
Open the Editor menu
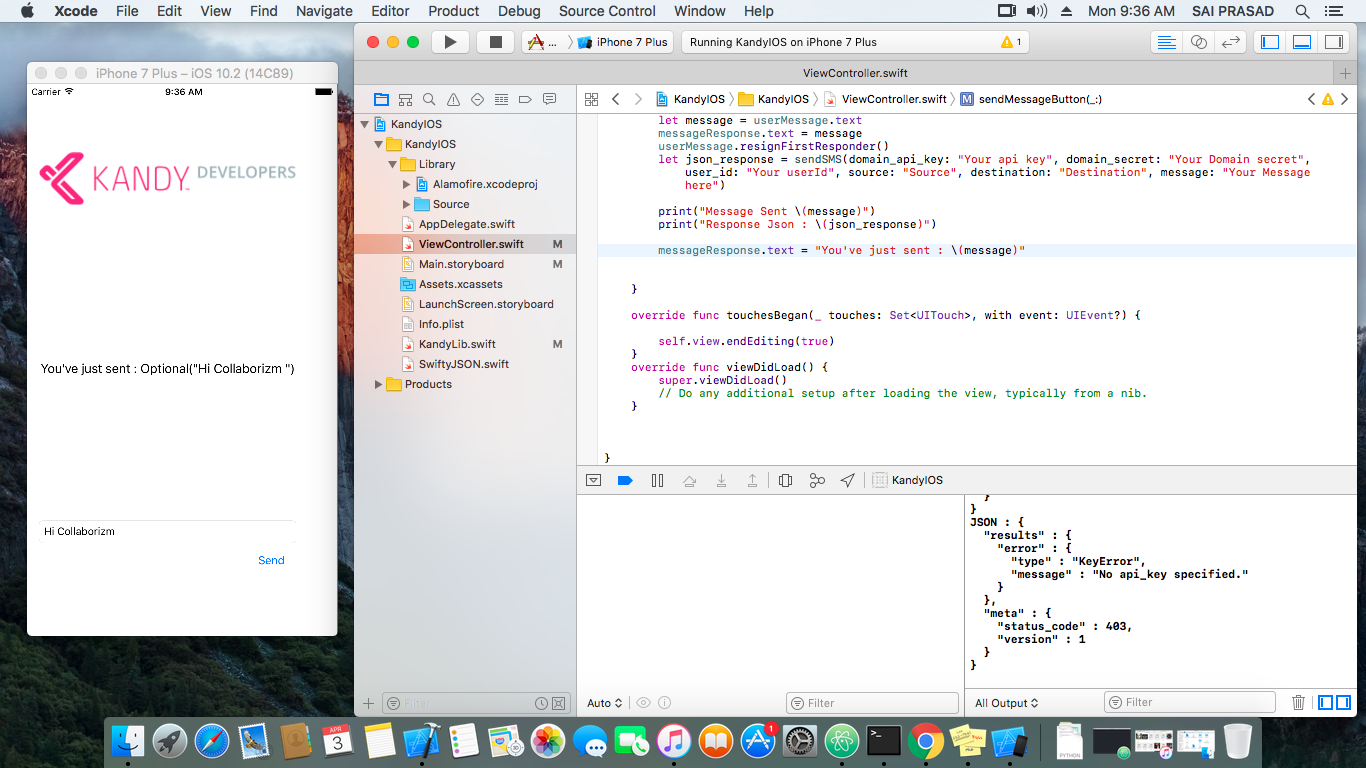pos(390,11)
